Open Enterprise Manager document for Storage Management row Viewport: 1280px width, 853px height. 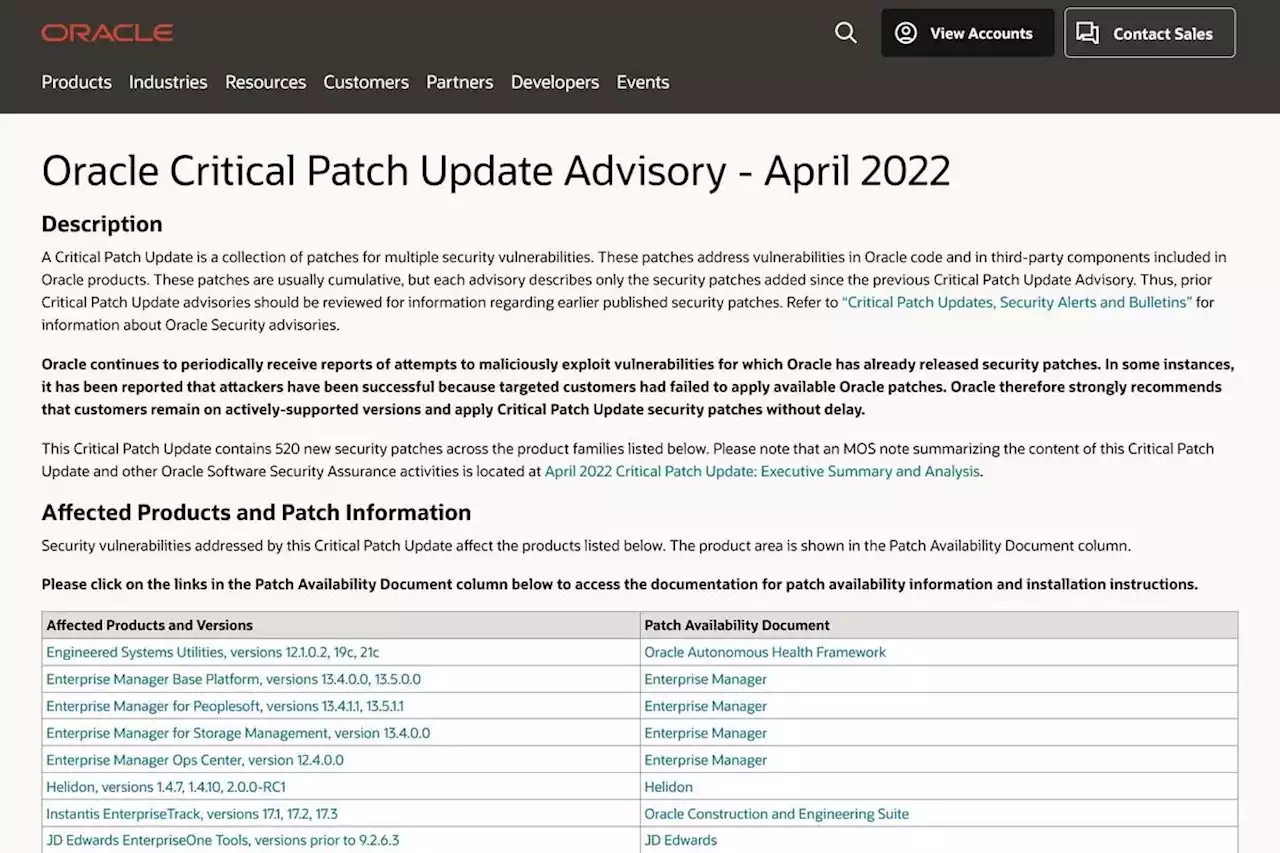[706, 733]
